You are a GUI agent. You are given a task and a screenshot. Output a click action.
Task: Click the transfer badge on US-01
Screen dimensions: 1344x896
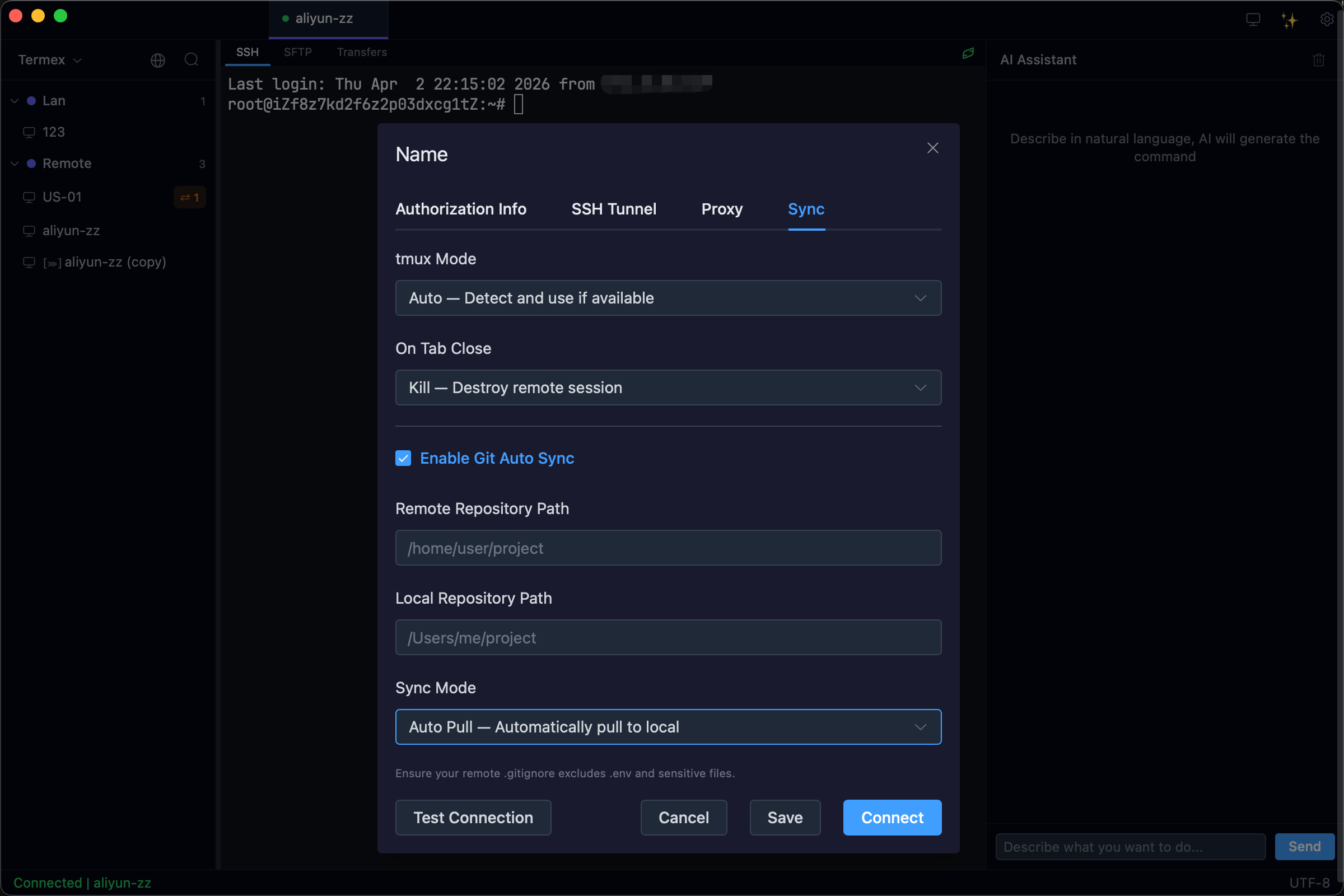pos(190,197)
